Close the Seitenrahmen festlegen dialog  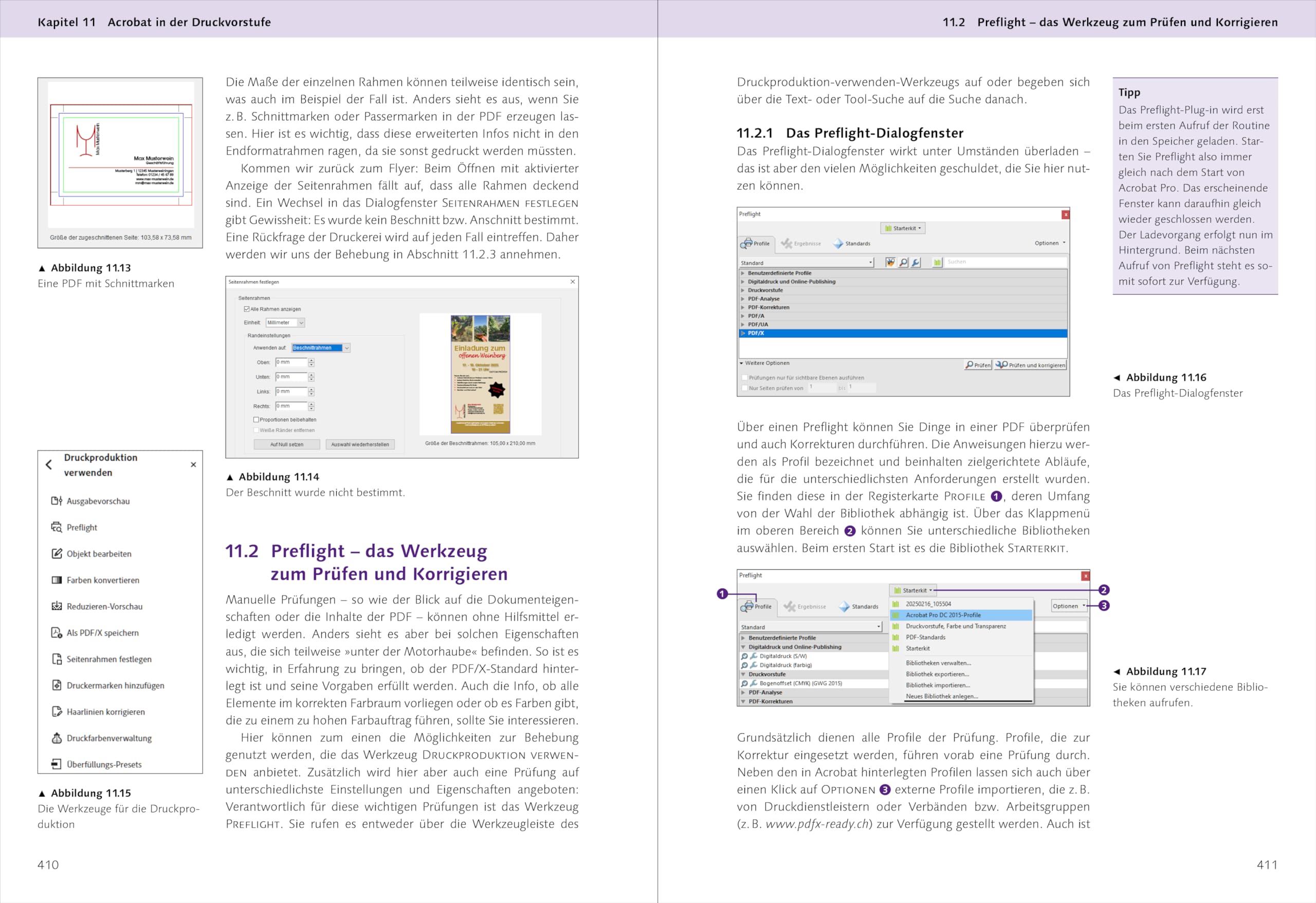point(573,282)
